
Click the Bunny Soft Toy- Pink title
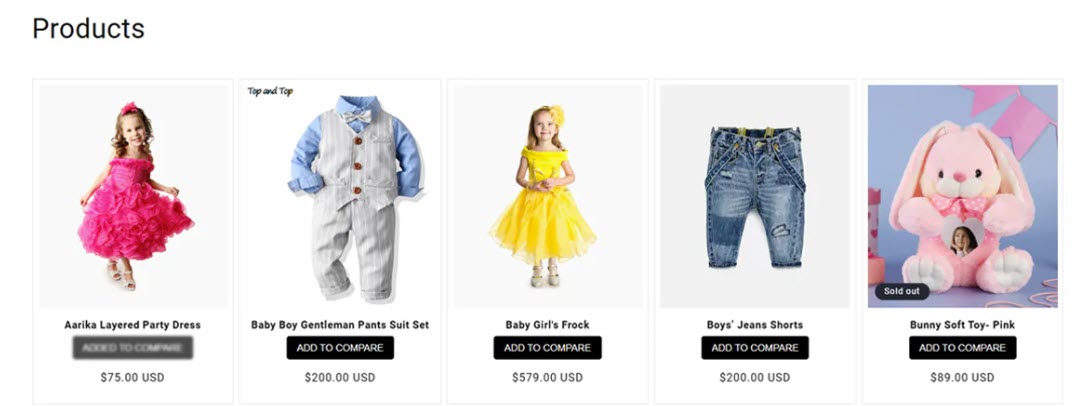pos(962,325)
